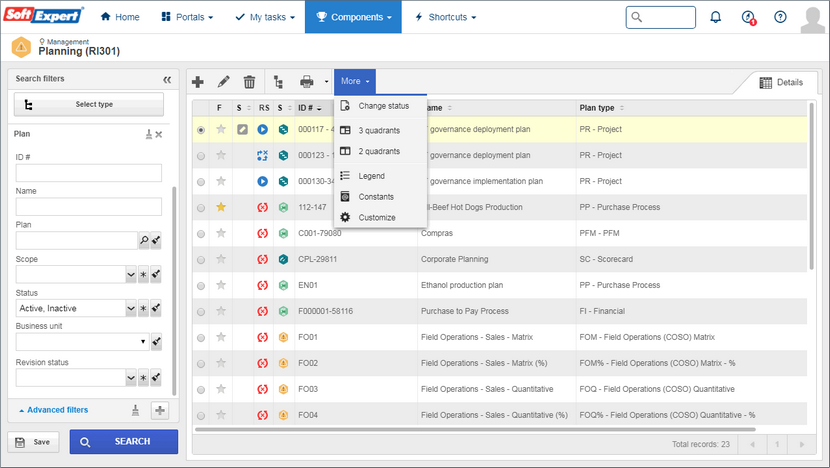The height and width of the screenshot is (468, 830).
Task: Expand the Advanced filters section
Action: coord(53,410)
